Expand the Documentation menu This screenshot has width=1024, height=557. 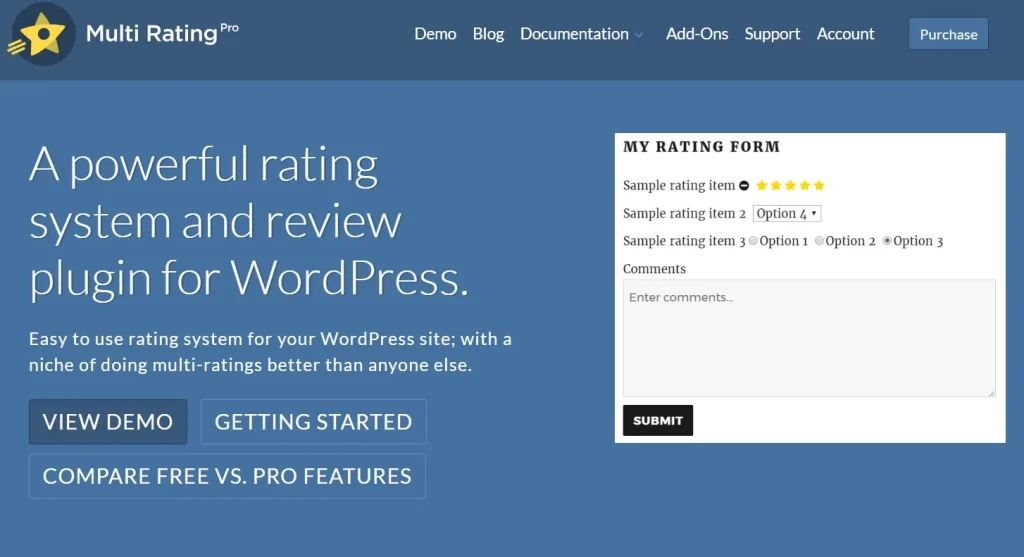tap(582, 34)
